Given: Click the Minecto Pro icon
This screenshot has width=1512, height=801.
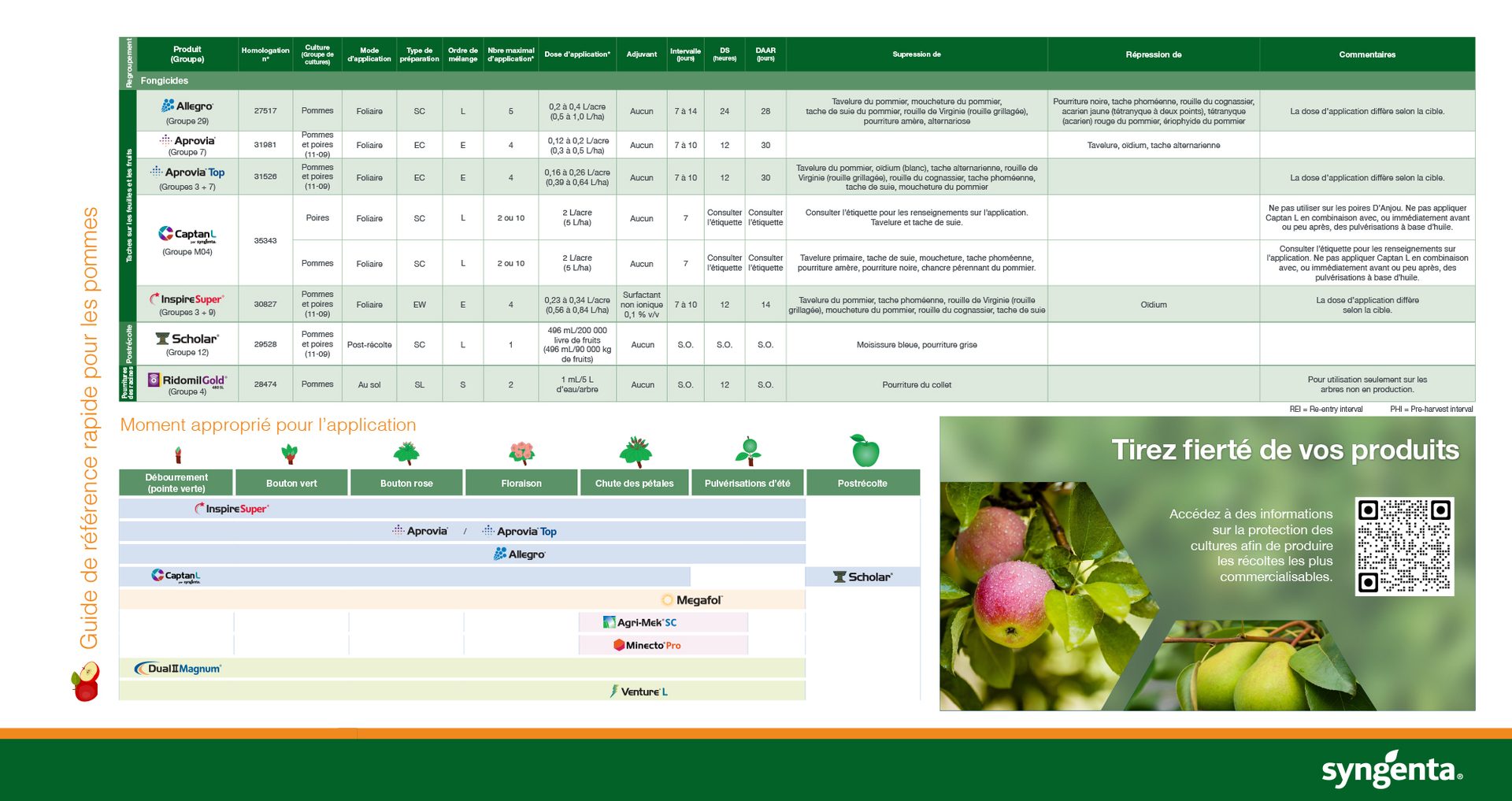Looking at the screenshot, I should click(649, 644).
